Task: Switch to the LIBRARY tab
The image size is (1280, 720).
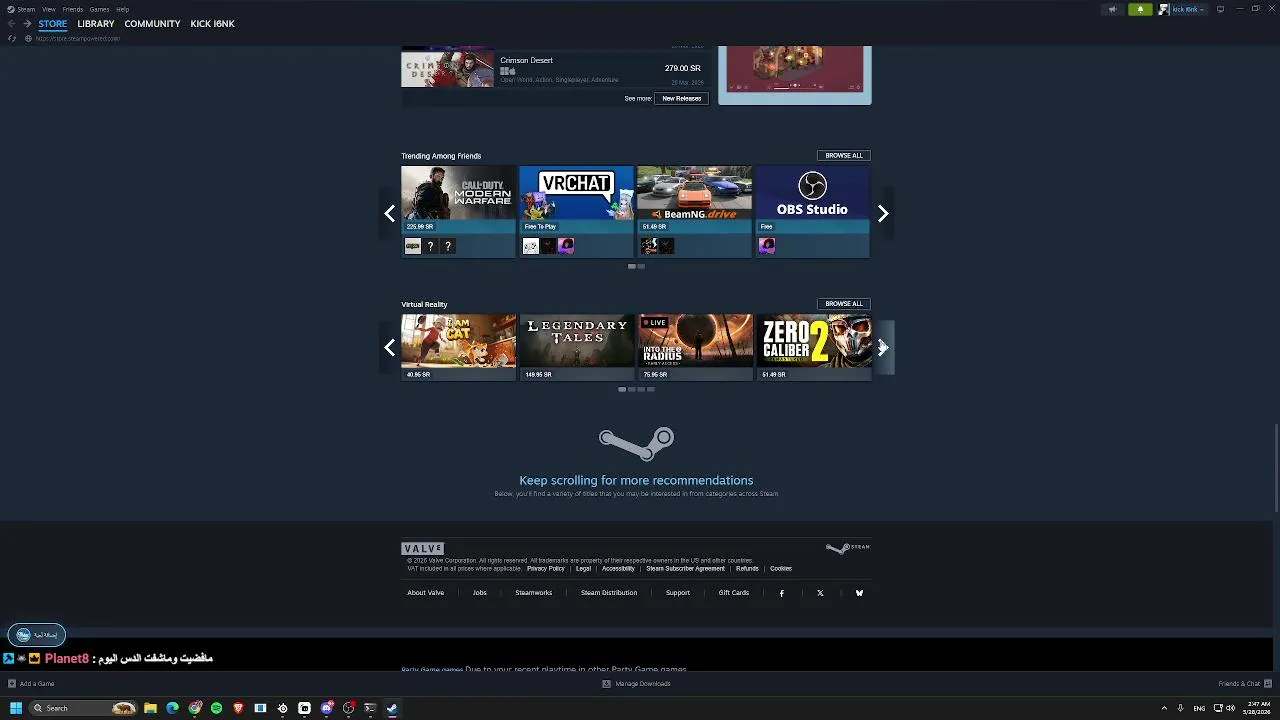Action: 96,24
